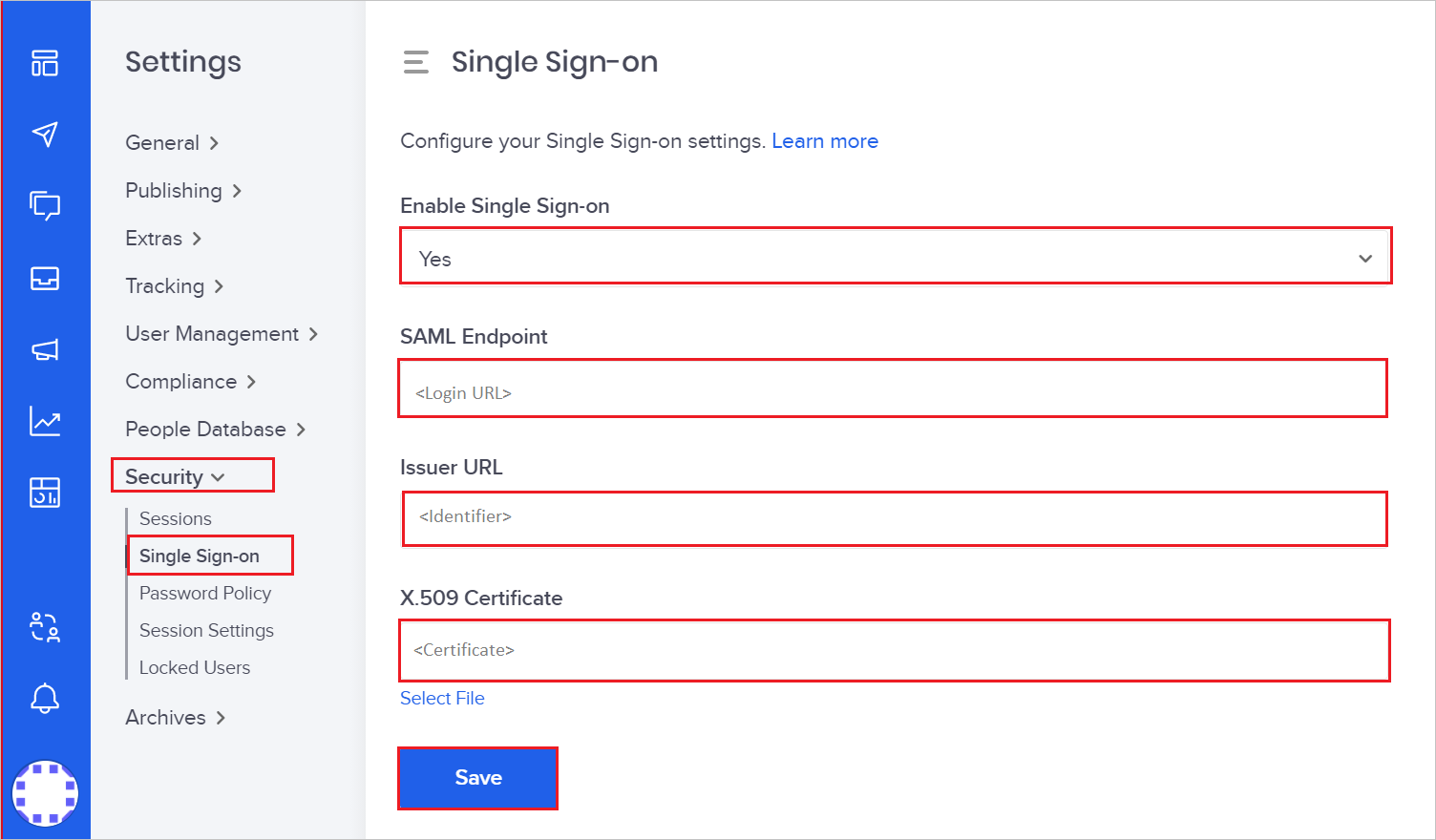1436x840 pixels.
Task: Click the hamburger menu icon beside Single Sign-on
Action: point(415,63)
